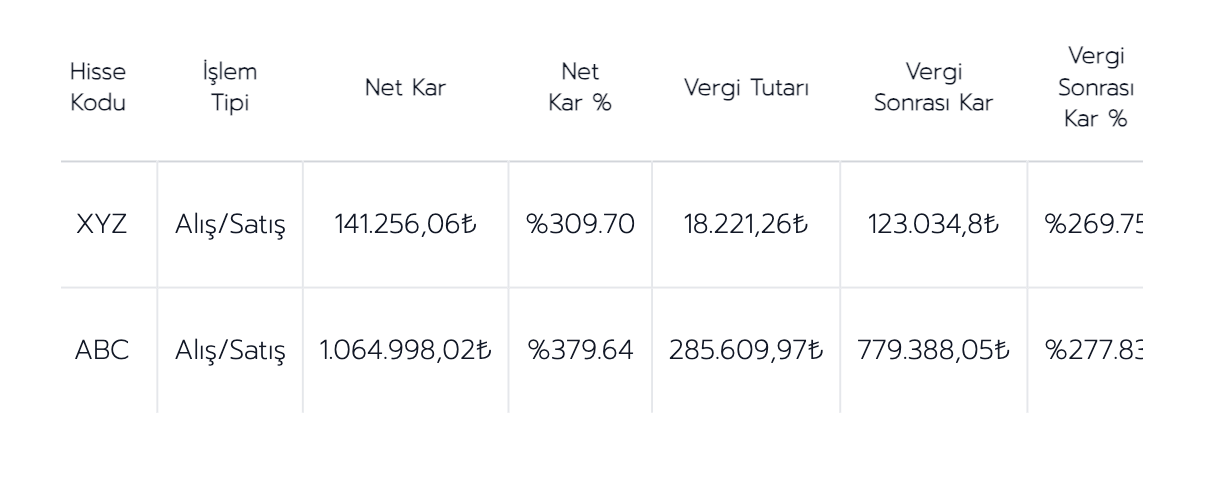This screenshot has width=1210, height=498.
Task: Click the Vergi Sonrası Kar column header
Action: pyautogui.click(x=933, y=87)
